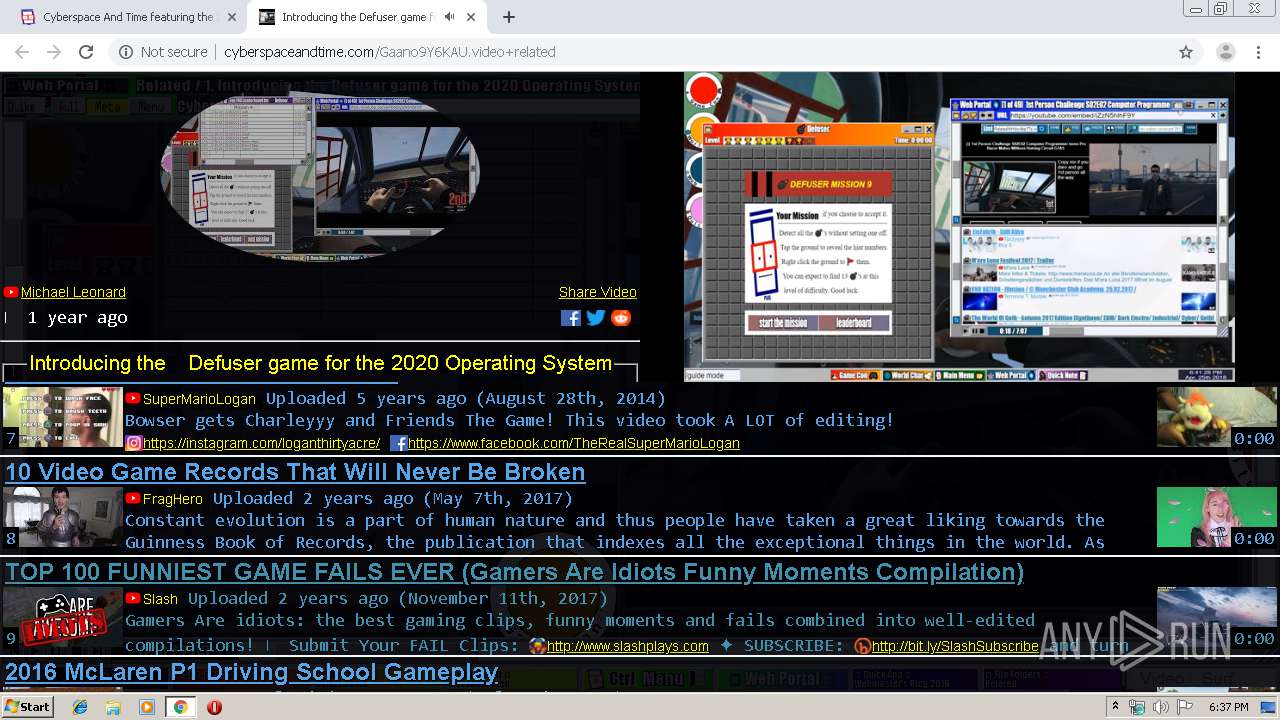Open 10 Video Game Records That Will Never Be Broken

coord(295,472)
